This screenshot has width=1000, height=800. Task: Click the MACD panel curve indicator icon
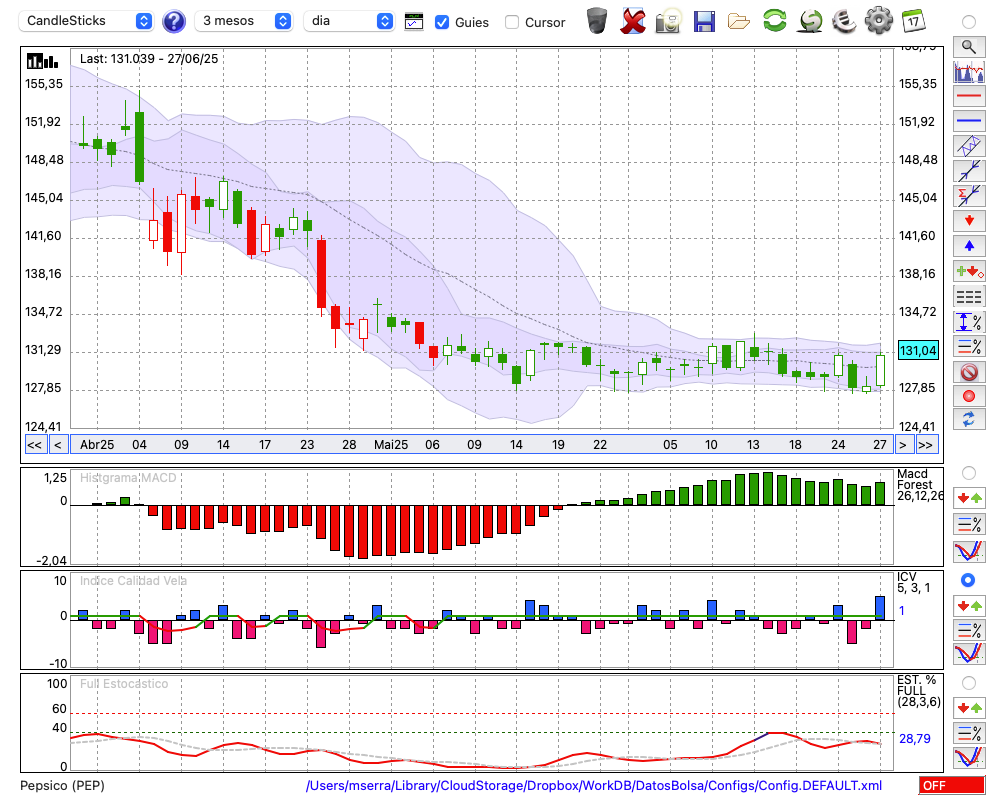click(x=969, y=551)
